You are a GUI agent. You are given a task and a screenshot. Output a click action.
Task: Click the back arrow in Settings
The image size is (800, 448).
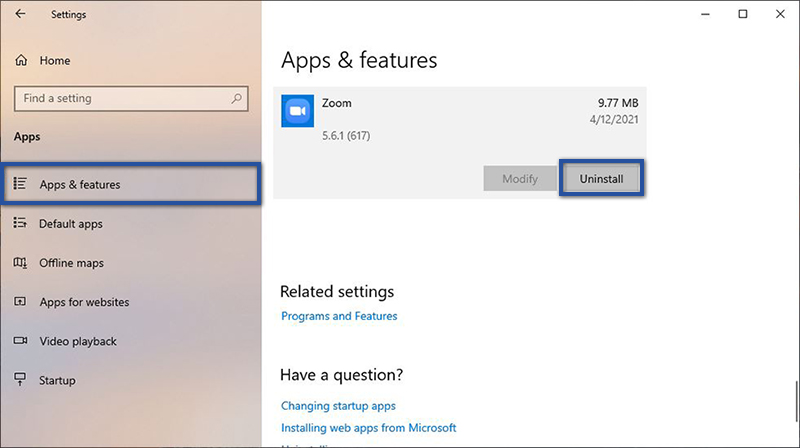(x=21, y=15)
